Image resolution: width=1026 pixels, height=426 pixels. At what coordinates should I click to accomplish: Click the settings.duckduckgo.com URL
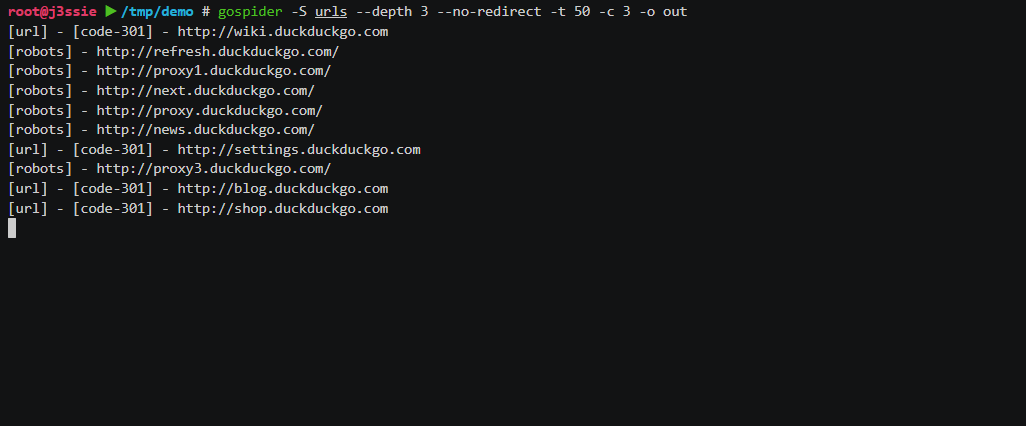click(298, 149)
